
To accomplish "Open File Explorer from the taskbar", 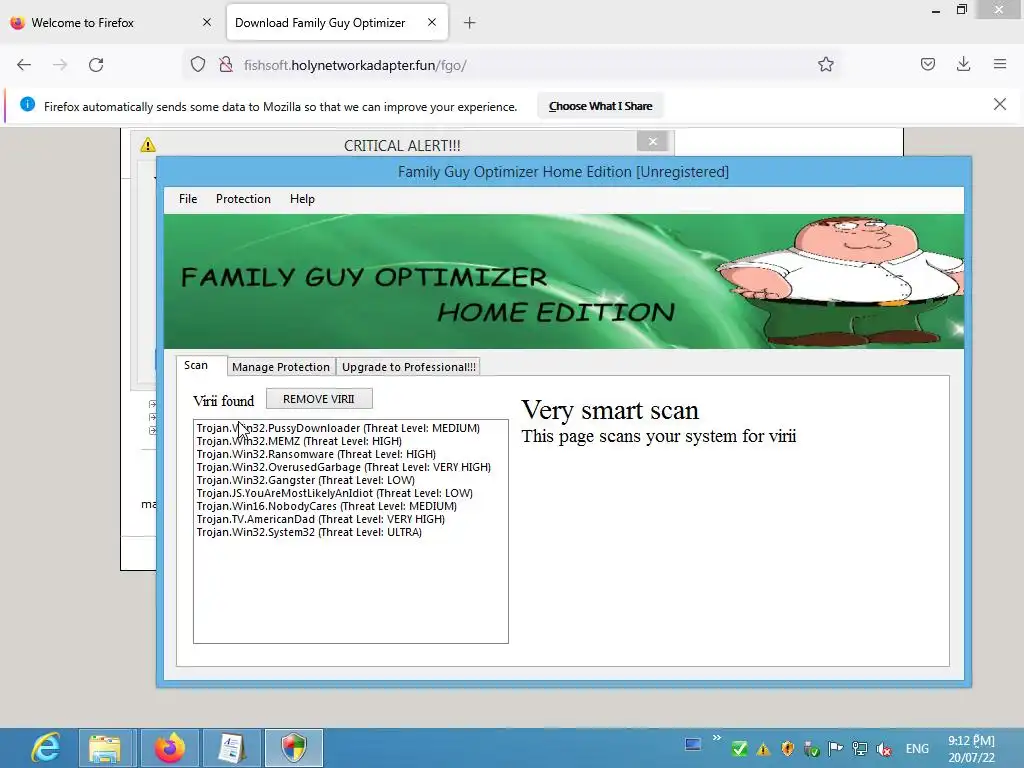I will click(x=105, y=748).
